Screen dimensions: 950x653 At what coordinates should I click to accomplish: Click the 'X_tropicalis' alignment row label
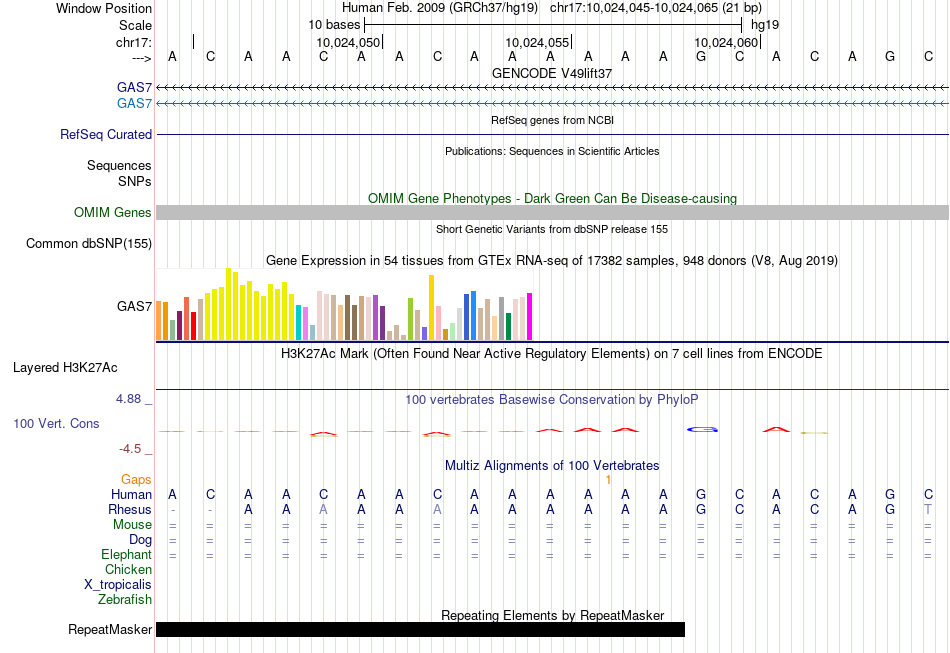click(x=118, y=585)
